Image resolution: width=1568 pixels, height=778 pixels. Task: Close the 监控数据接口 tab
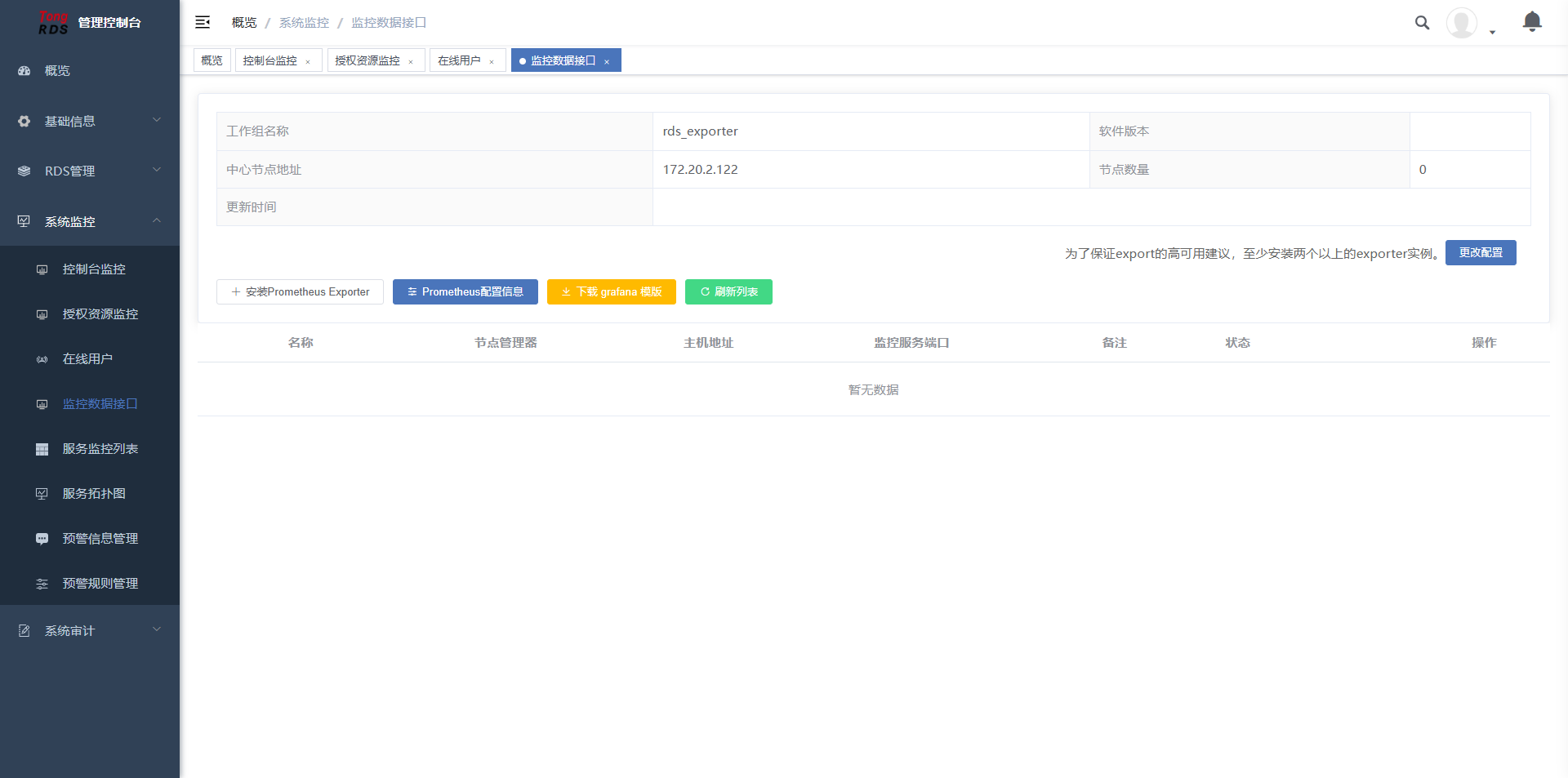(607, 61)
